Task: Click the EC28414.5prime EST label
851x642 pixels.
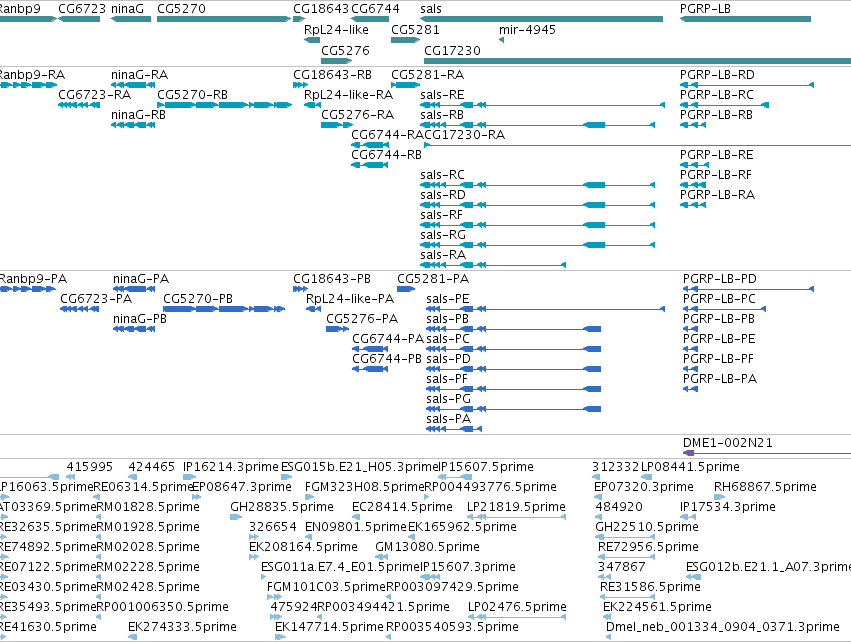Action: (x=402, y=507)
